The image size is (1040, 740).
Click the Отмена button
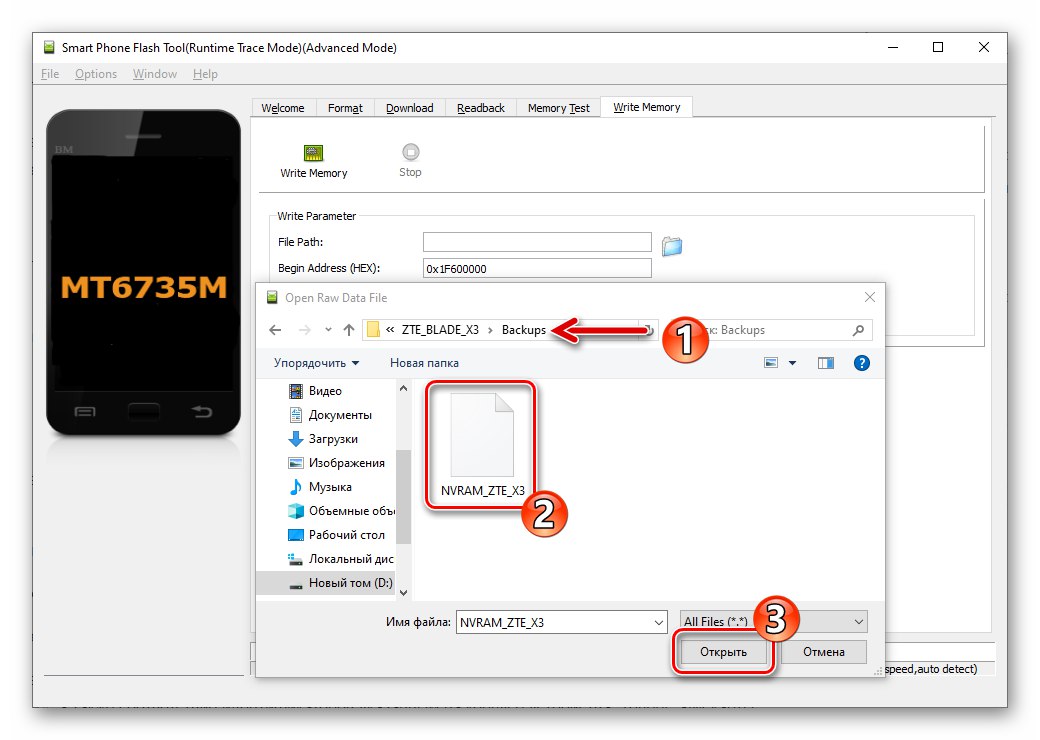tap(824, 652)
